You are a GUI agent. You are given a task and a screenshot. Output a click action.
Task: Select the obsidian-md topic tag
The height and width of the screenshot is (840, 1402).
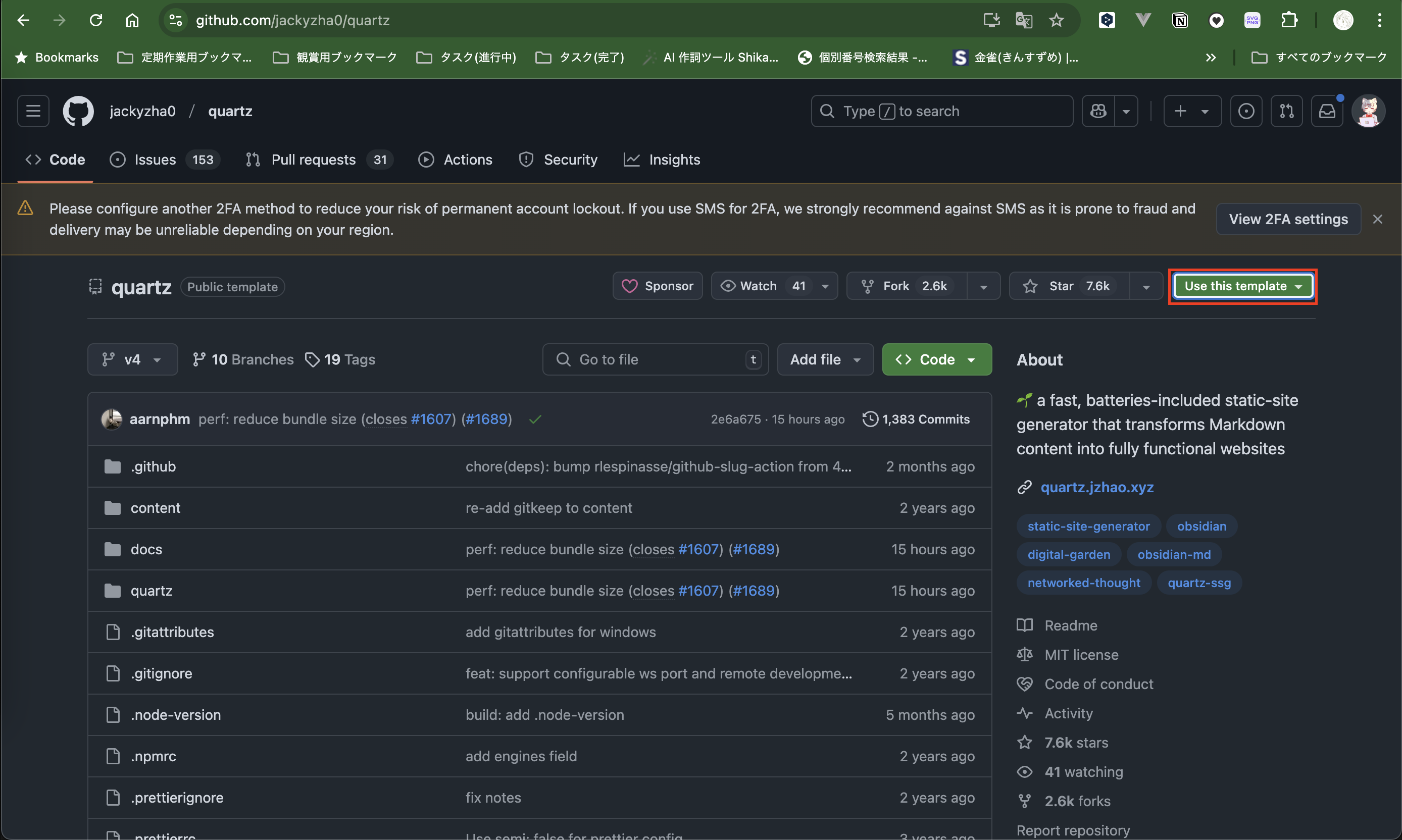(1174, 555)
